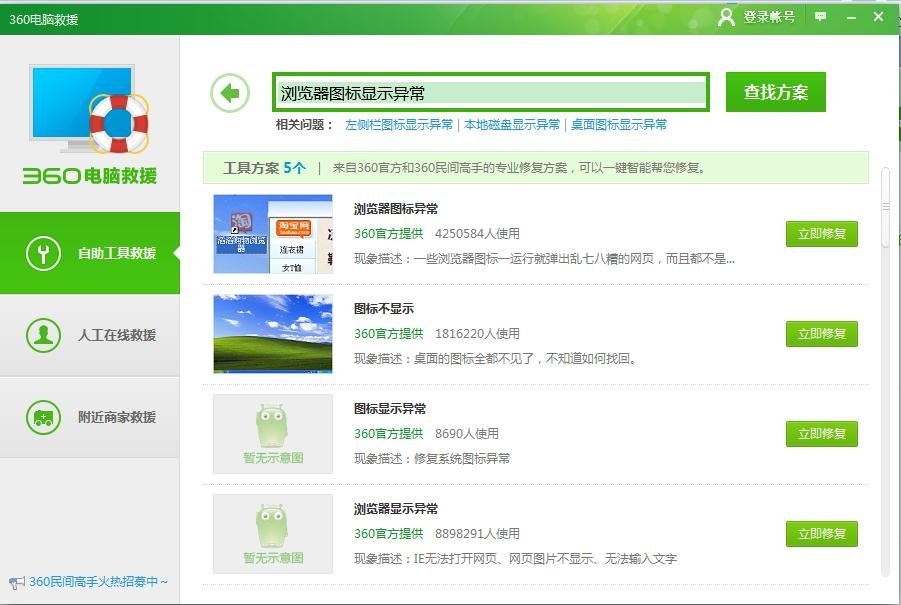The image size is (901, 605).
Task: Click the 浏览器图标异常 thumbnail preview
Action: point(271,234)
